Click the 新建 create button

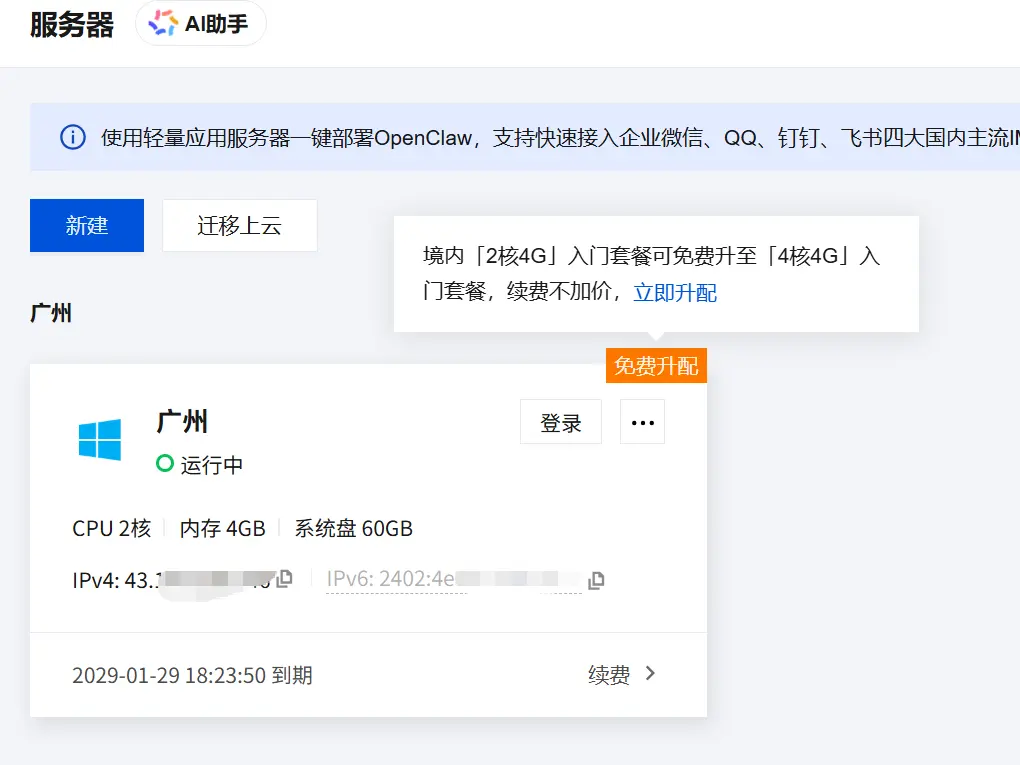87,225
